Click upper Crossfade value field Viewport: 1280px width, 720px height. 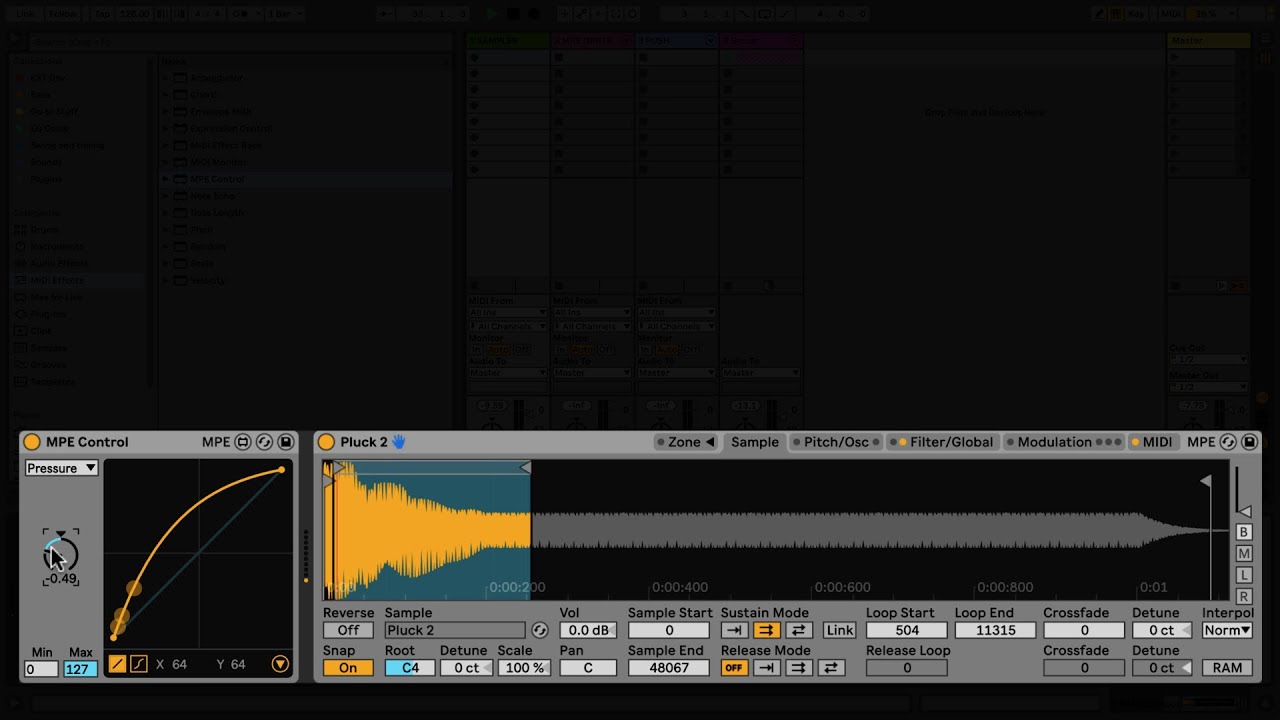[1084, 630]
